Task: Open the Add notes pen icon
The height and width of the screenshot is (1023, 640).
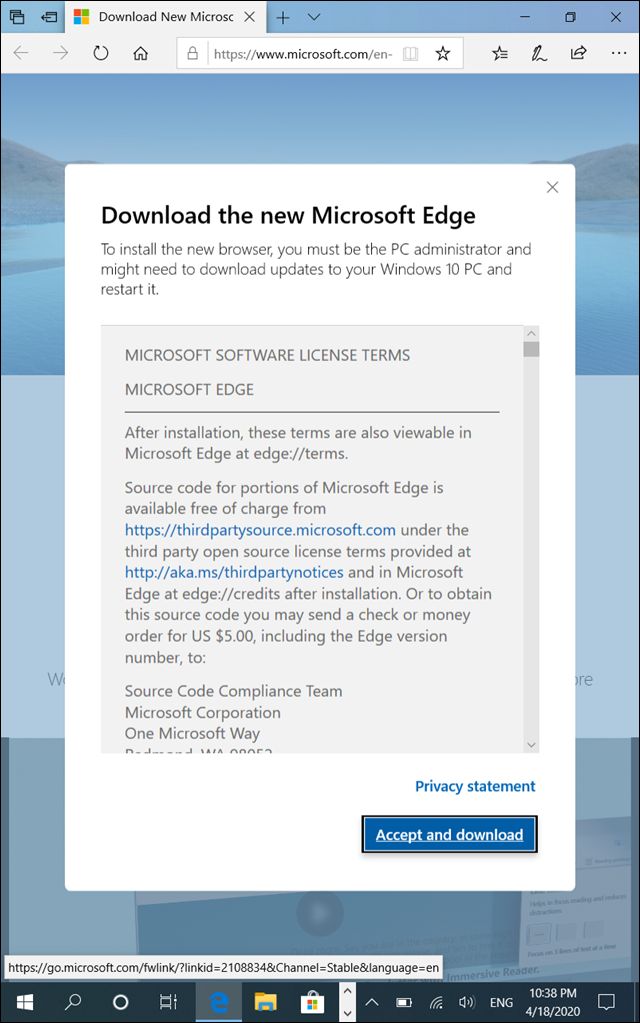Action: (539, 53)
